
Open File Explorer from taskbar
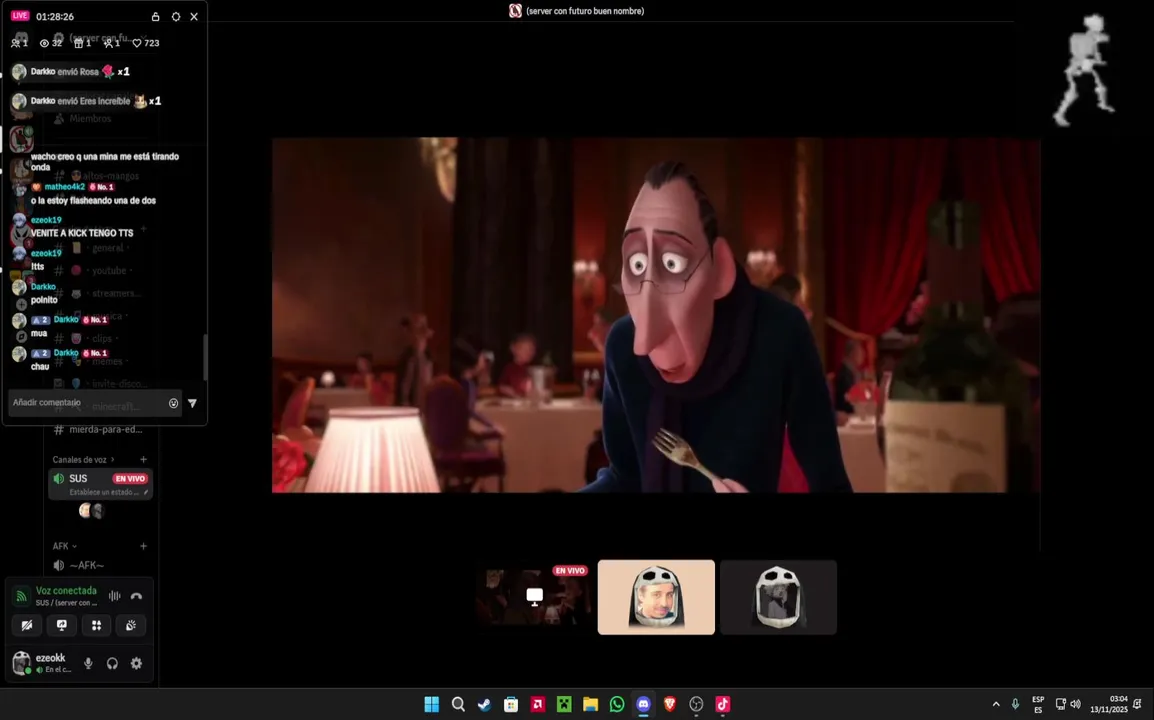tap(590, 705)
